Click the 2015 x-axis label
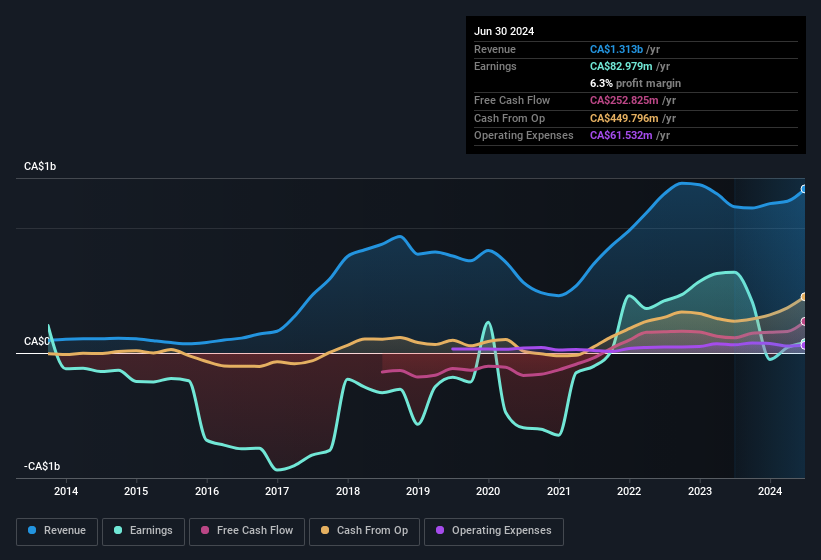The image size is (821, 560). click(x=136, y=491)
